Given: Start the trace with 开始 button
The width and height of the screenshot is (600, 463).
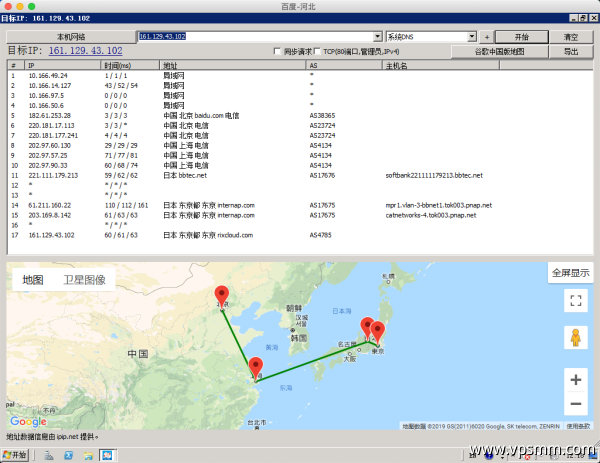Looking at the screenshot, I should click(522, 37).
